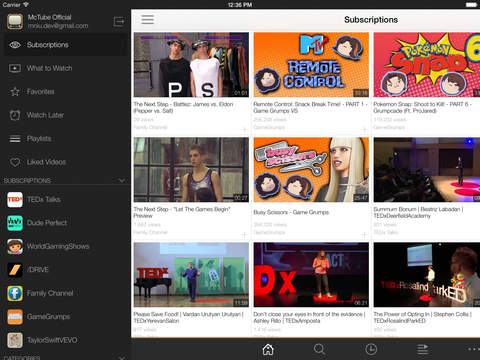The height and width of the screenshot is (360, 480).
Task: Open the more options dots in bottom bar
Action: 474,349
